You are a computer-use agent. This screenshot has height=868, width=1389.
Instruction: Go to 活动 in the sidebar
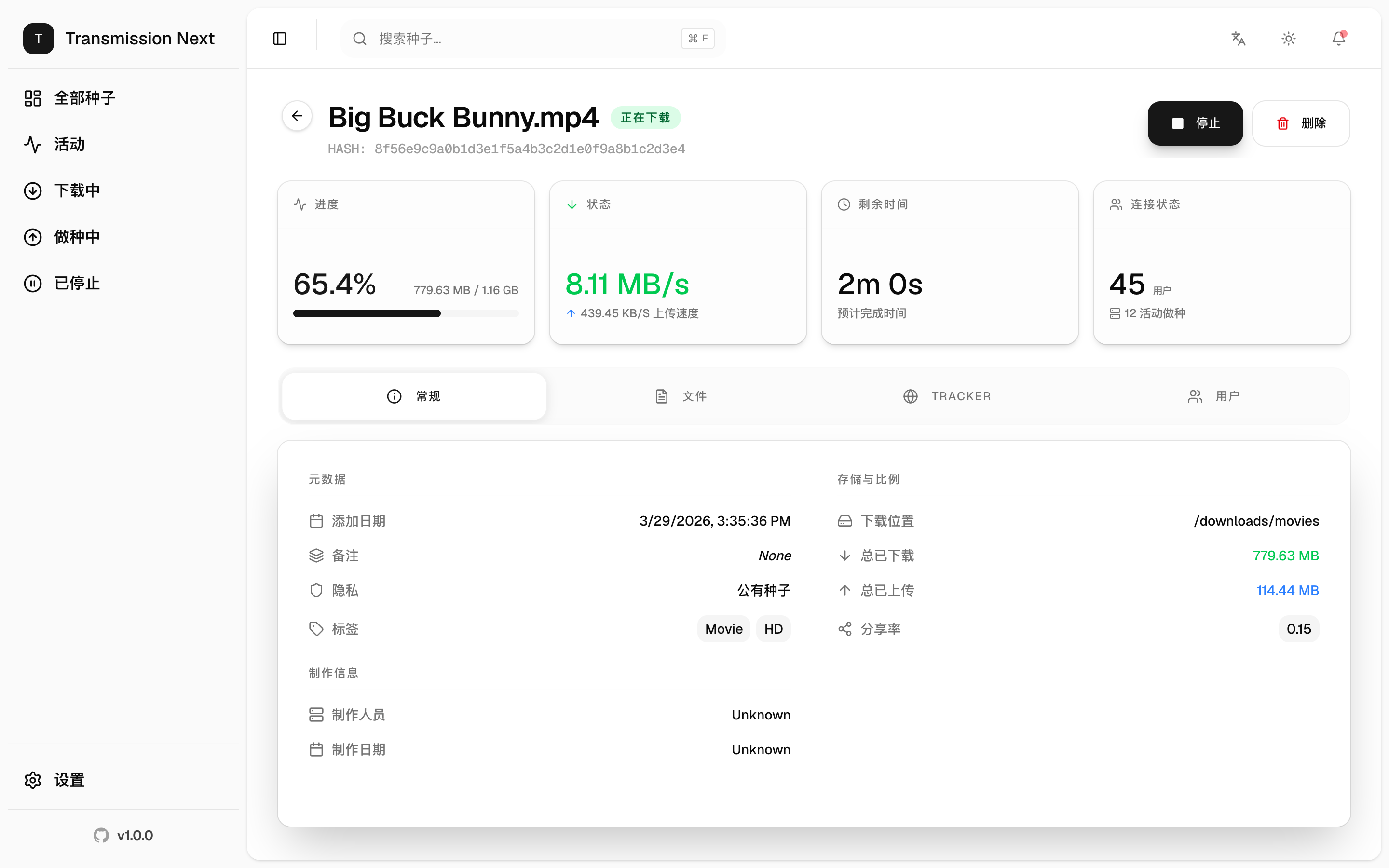(123, 144)
